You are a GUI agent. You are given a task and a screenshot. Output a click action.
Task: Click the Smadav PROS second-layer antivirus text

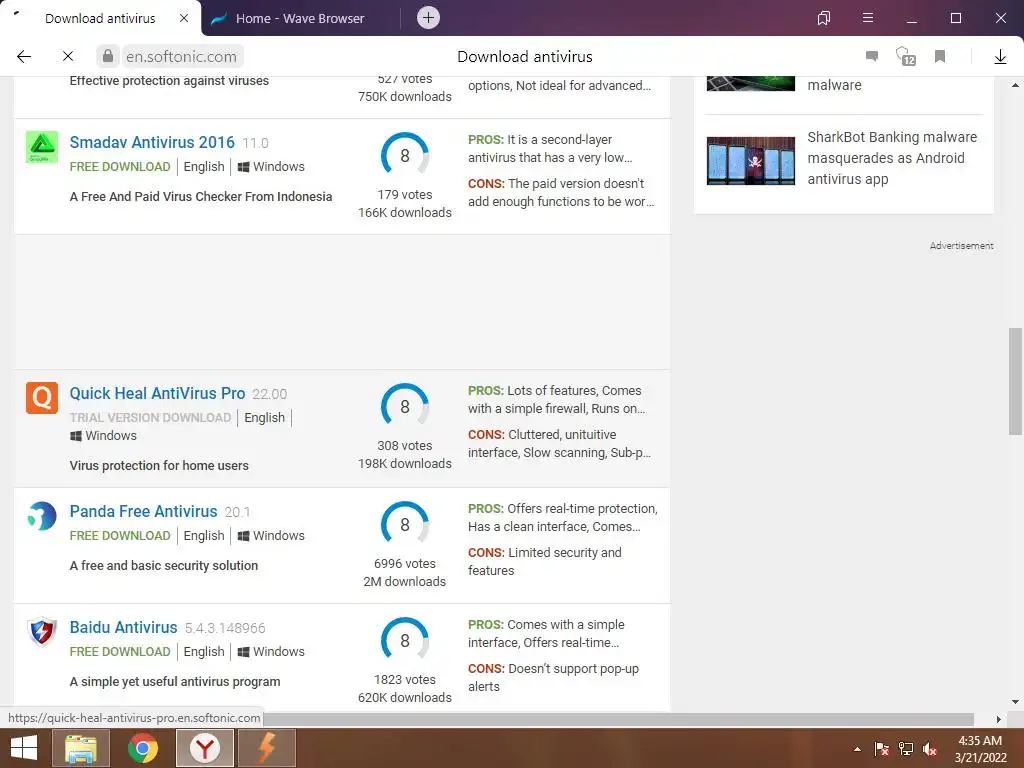coord(550,149)
